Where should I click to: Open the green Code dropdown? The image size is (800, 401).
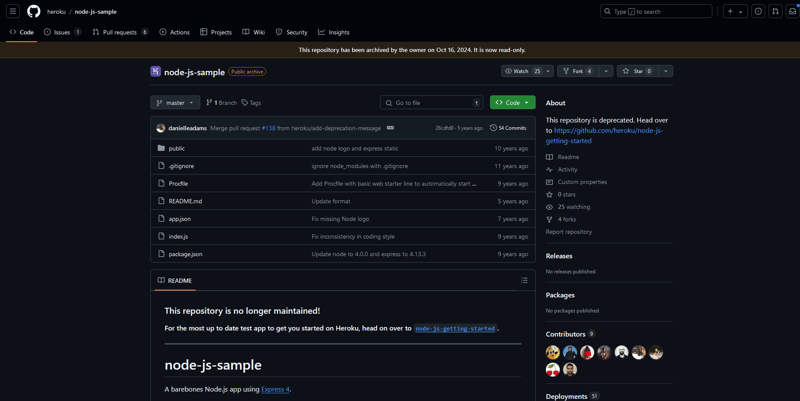[512, 103]
